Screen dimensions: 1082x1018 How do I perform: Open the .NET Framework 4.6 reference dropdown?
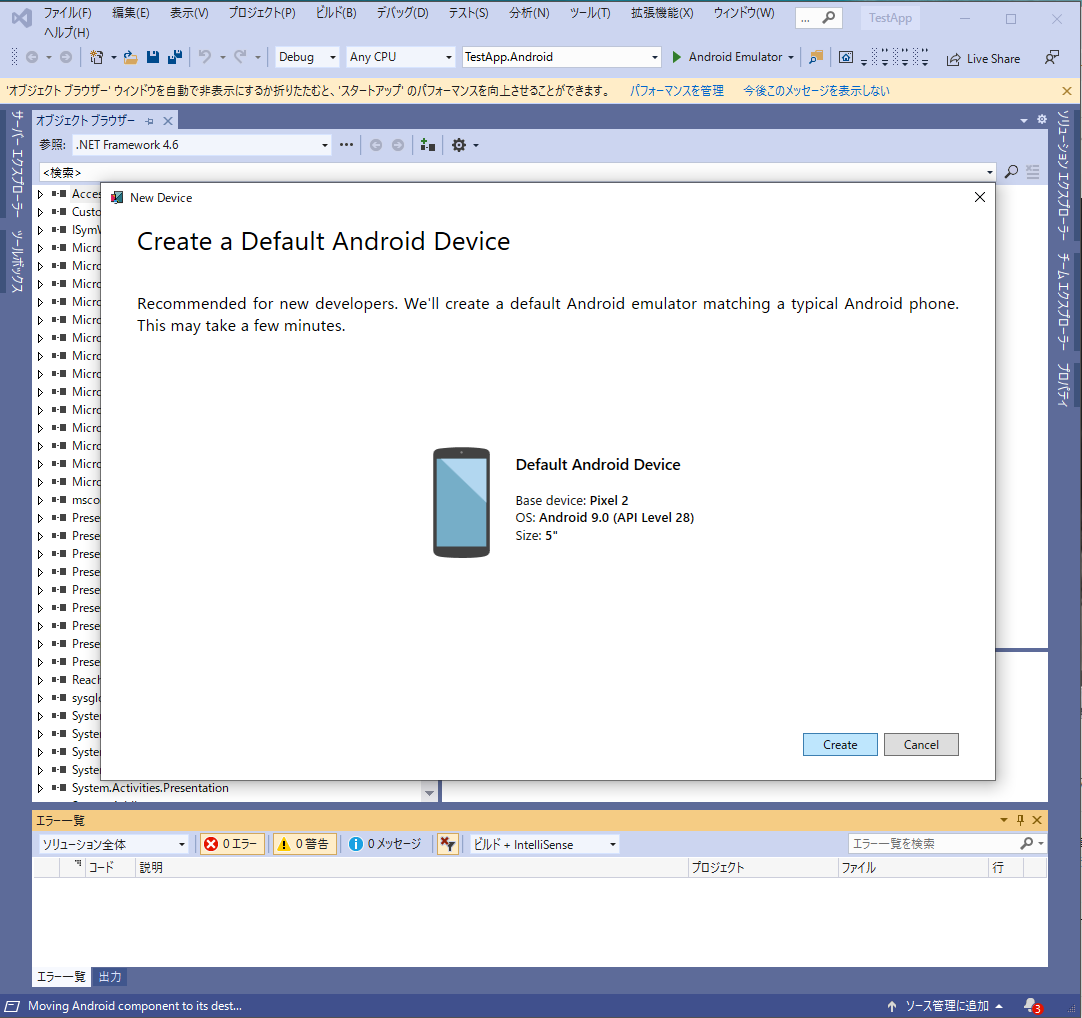325,145
